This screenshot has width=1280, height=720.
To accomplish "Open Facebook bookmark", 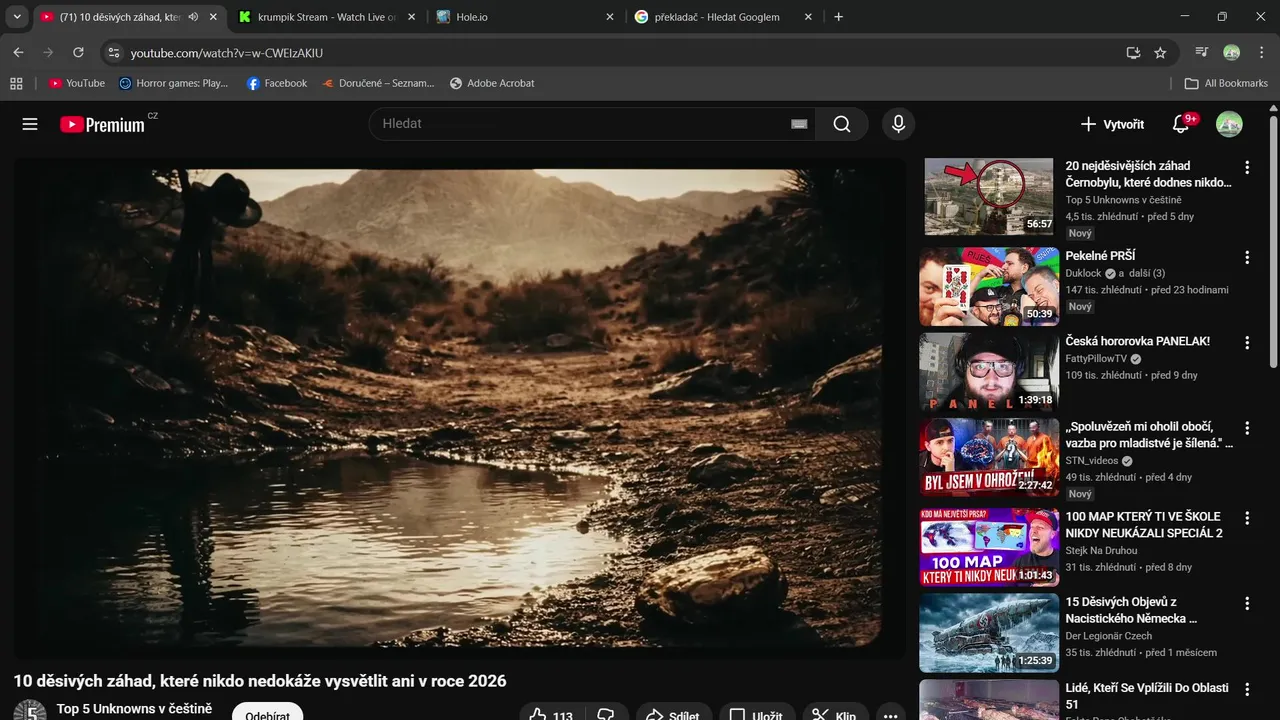I will pyautogui.click(x=277, y=83).
